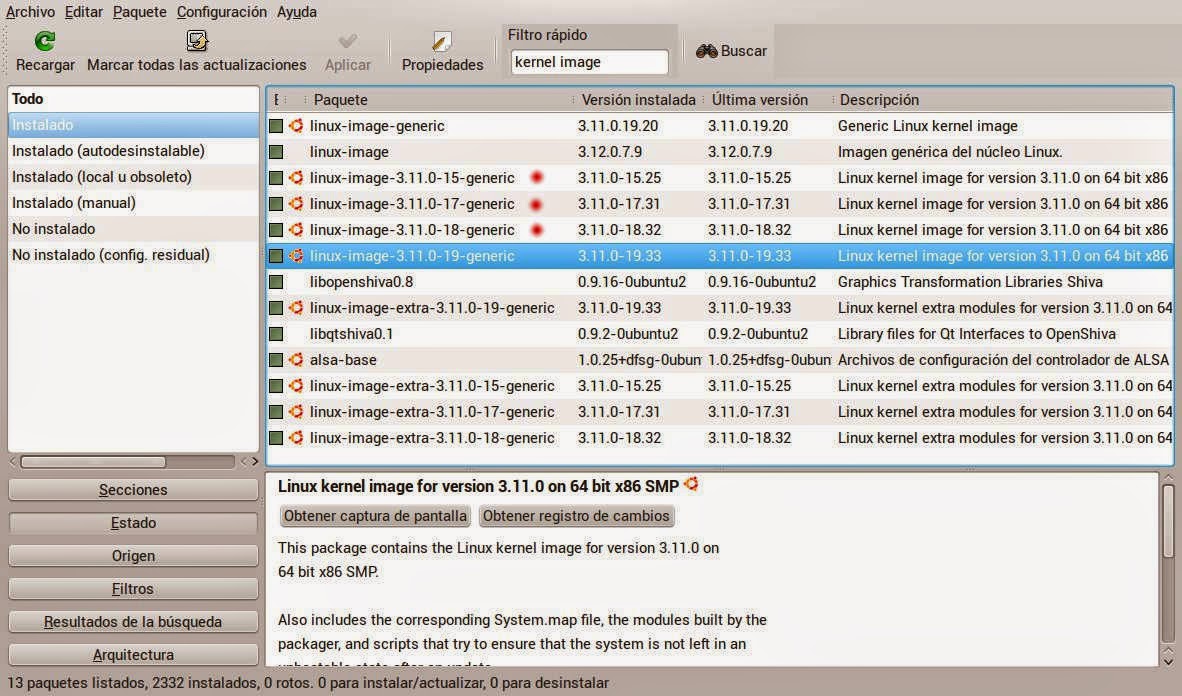Select the alsa-base package name
The image size is (1182, 696).
tap(343, 360)
